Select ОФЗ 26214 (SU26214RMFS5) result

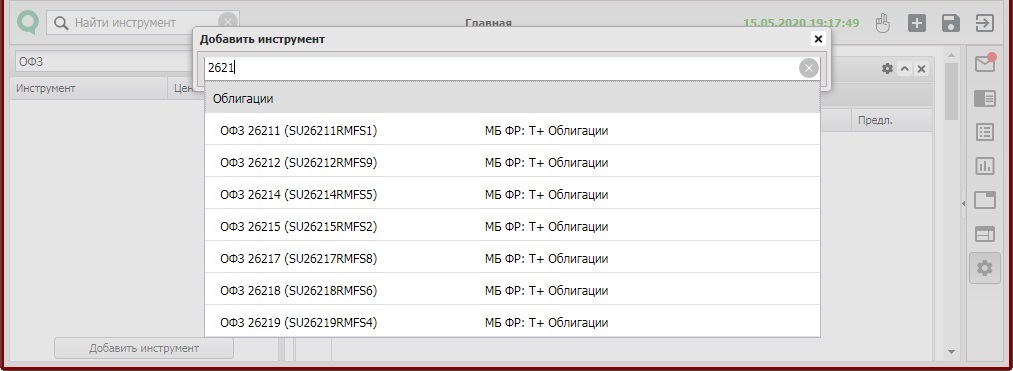pos(512,194)
